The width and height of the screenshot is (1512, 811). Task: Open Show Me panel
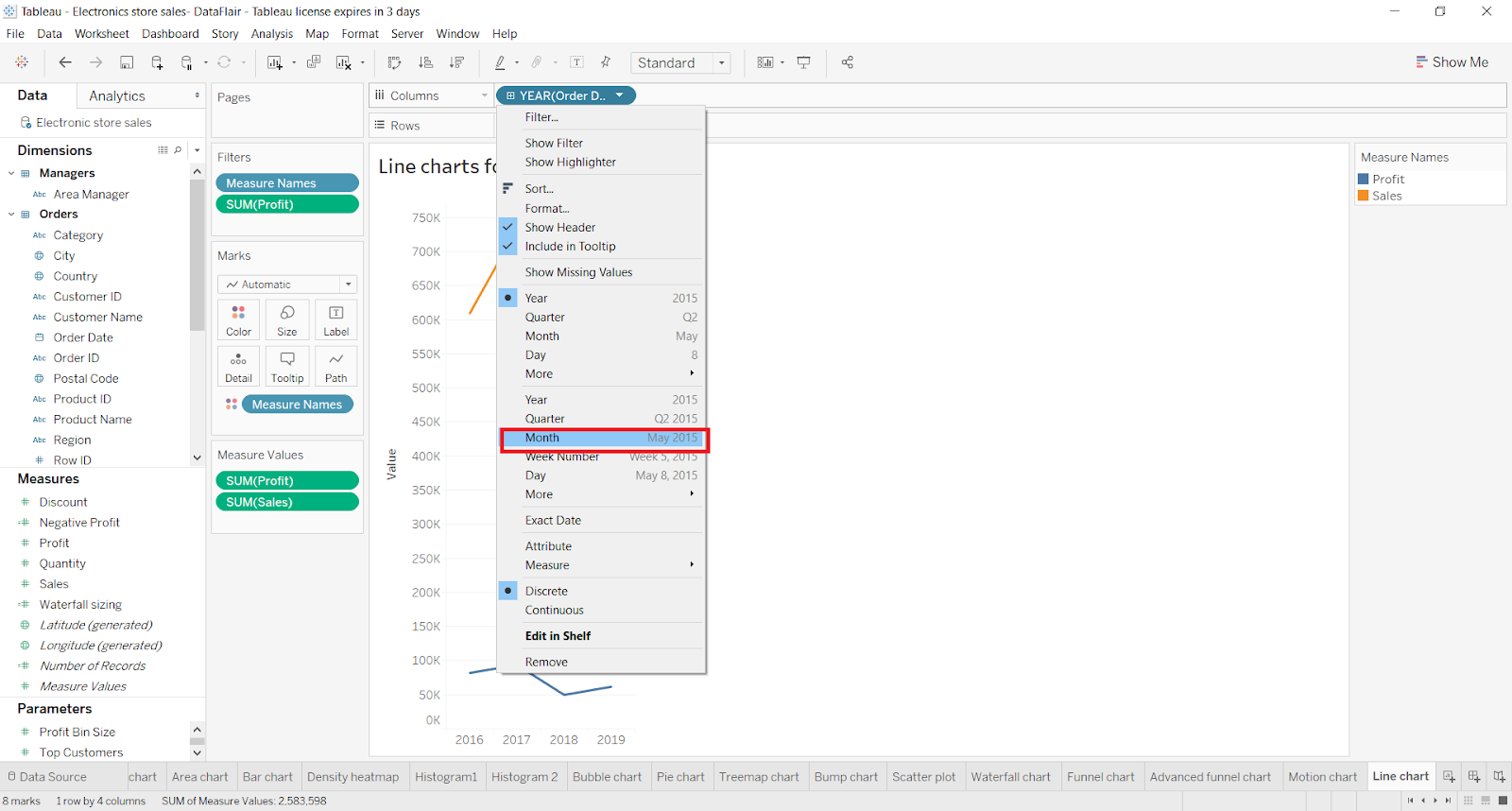pyautogui.click(x=1452, y=62)
